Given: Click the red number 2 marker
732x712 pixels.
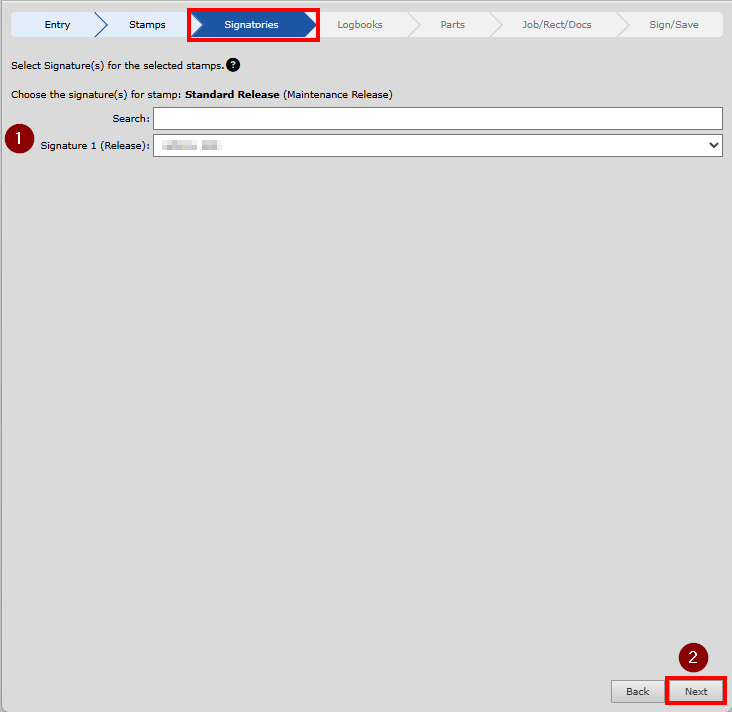Looking at the screenshot, I should pos(694,657).
